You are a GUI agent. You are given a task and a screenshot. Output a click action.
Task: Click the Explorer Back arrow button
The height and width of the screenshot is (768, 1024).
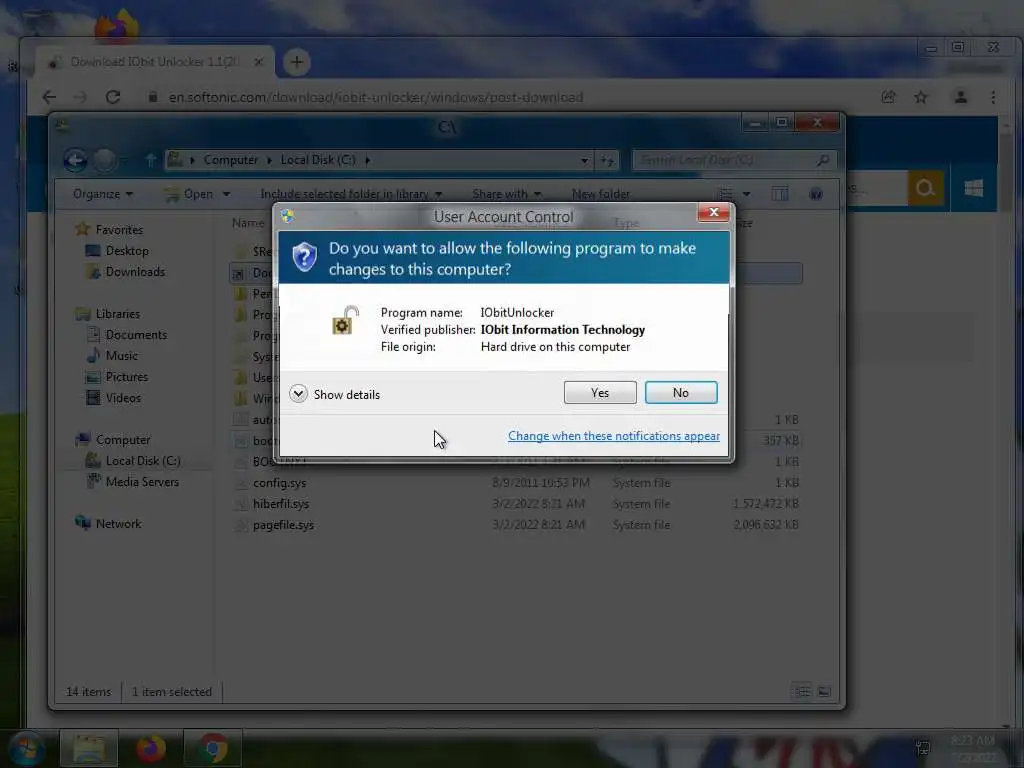(x=75, y=160)
